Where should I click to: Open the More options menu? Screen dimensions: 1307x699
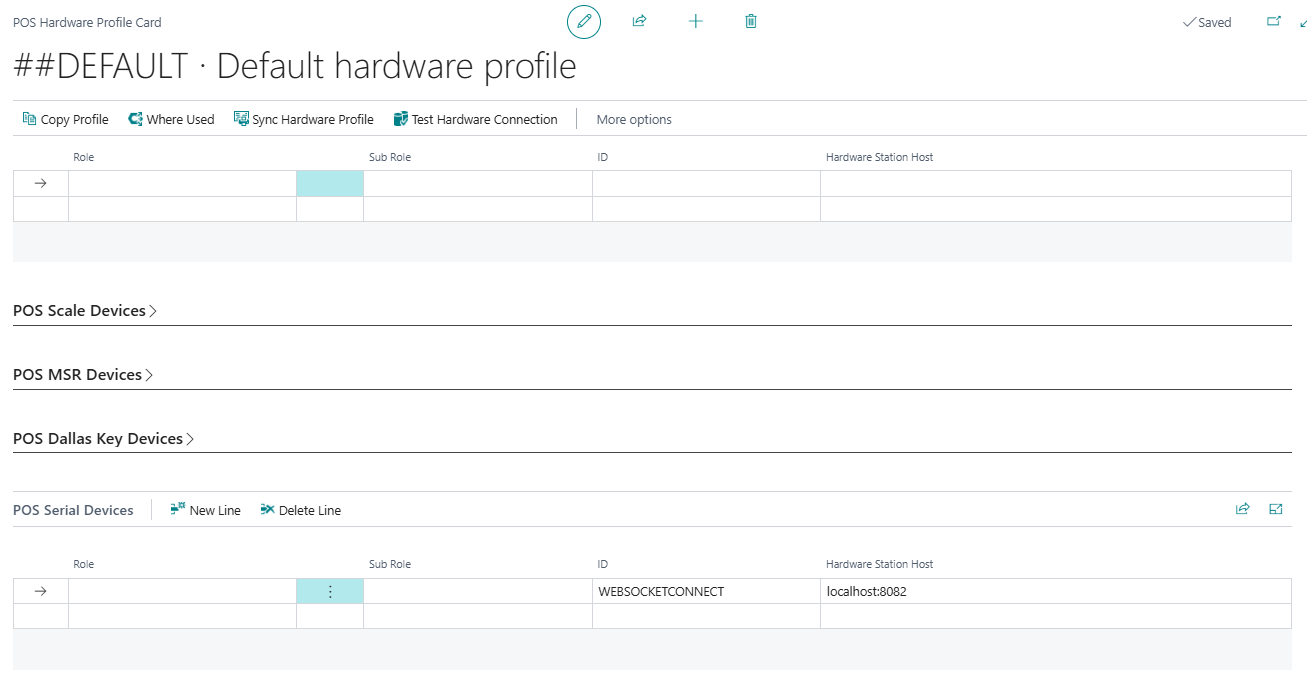pos(634,119)
